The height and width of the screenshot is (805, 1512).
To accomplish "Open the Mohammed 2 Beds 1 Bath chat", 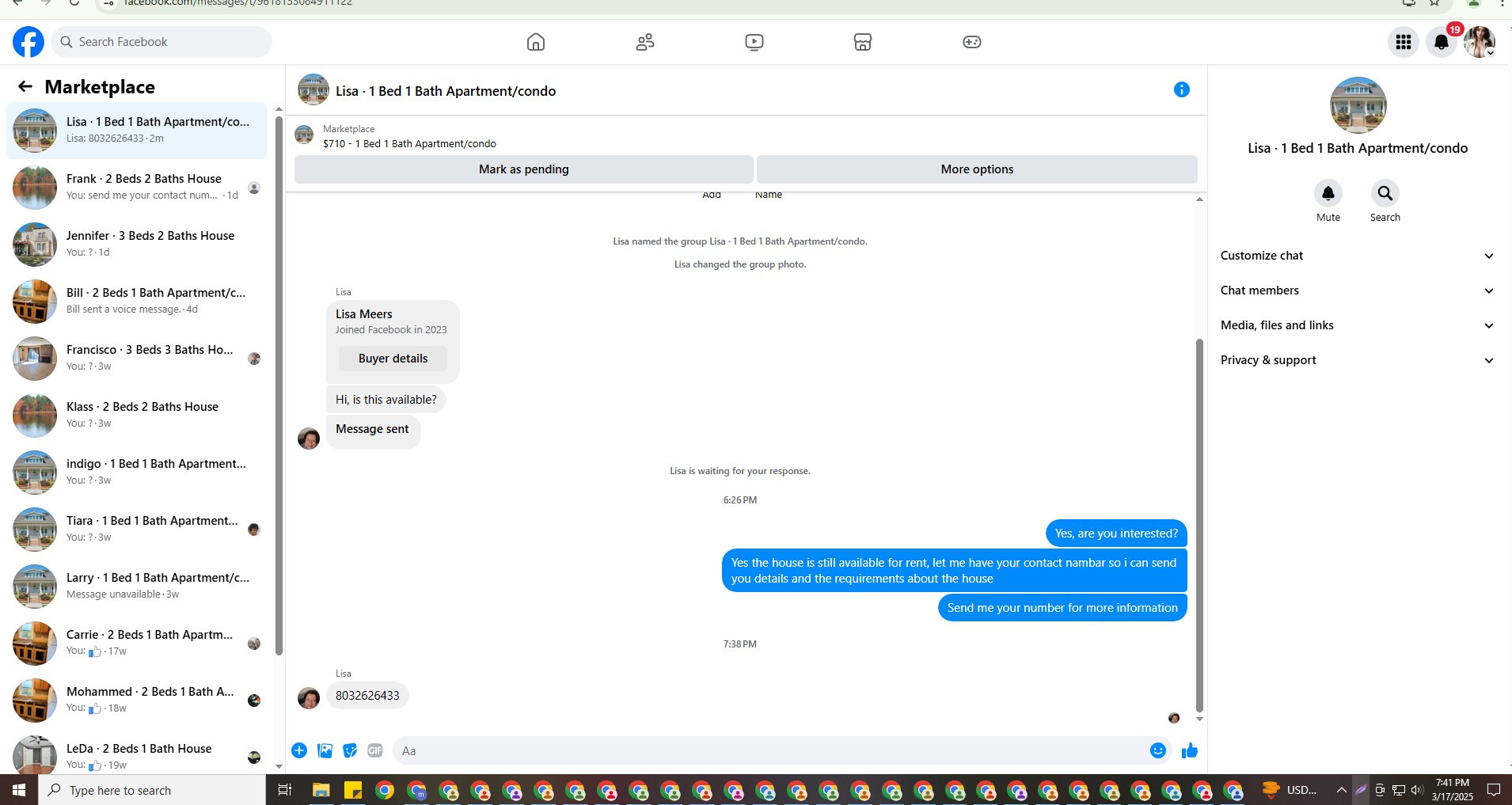I will [137, 701].
